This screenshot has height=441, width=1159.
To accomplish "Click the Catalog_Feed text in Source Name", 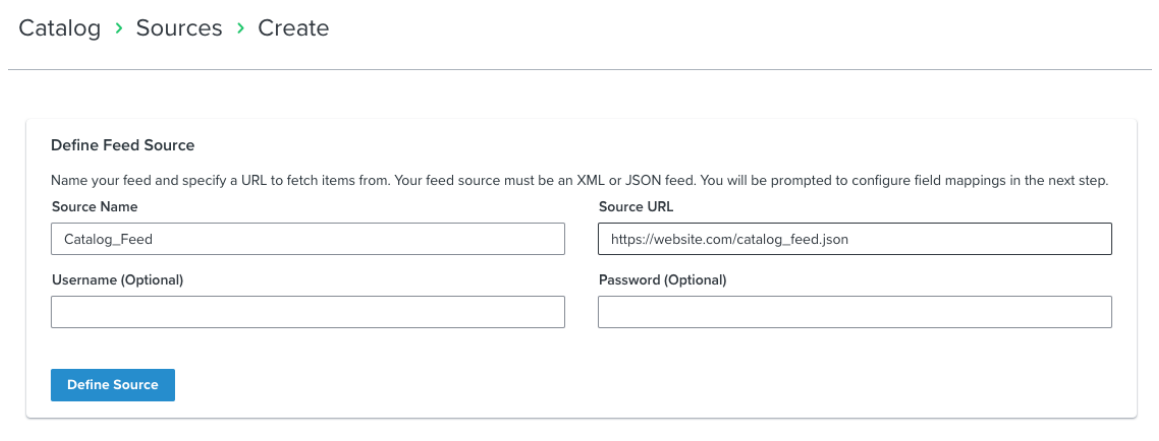I will click(108, 239).
